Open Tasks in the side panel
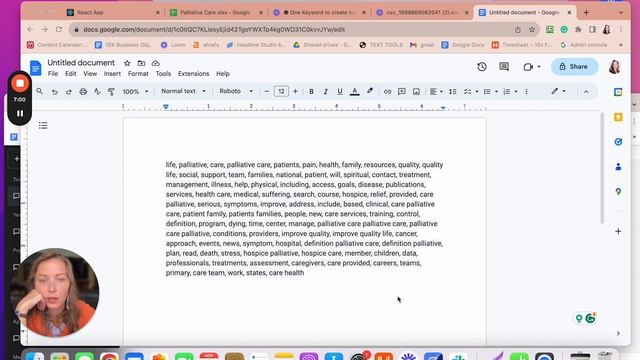The width and height of the screenshot is (640, 360). [x=618, y=142]
